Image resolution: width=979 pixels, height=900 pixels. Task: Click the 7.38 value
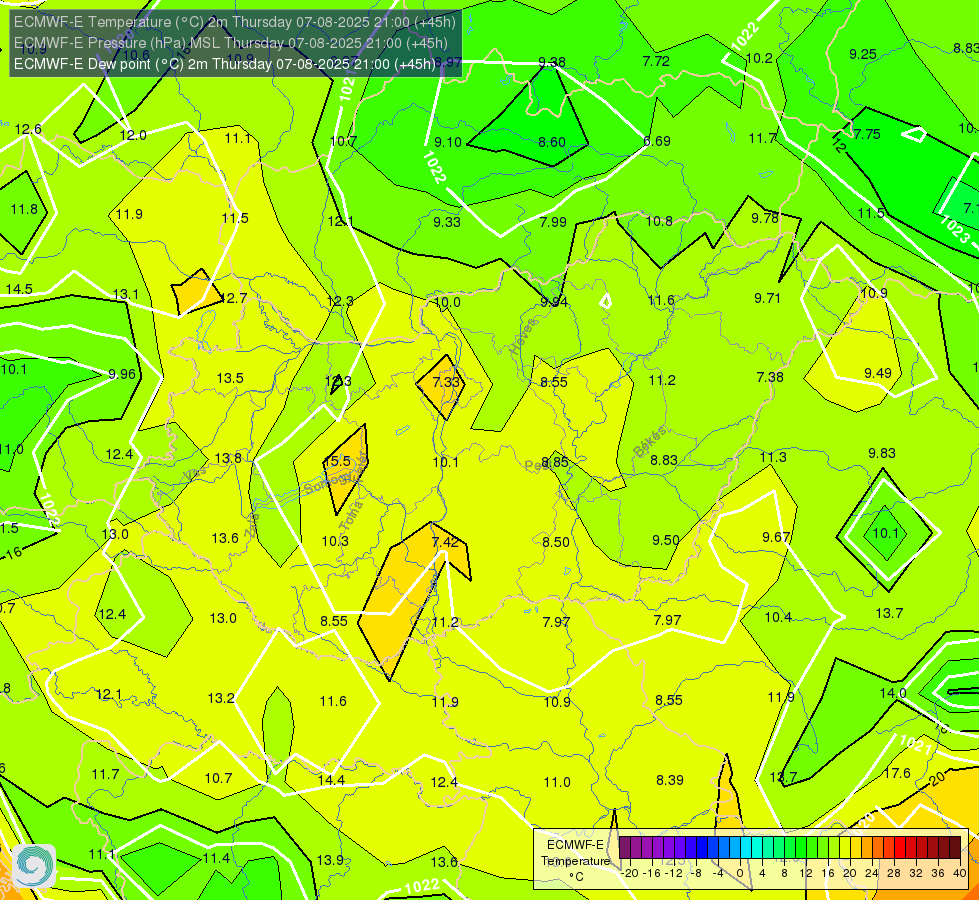[x=770, y=377]
